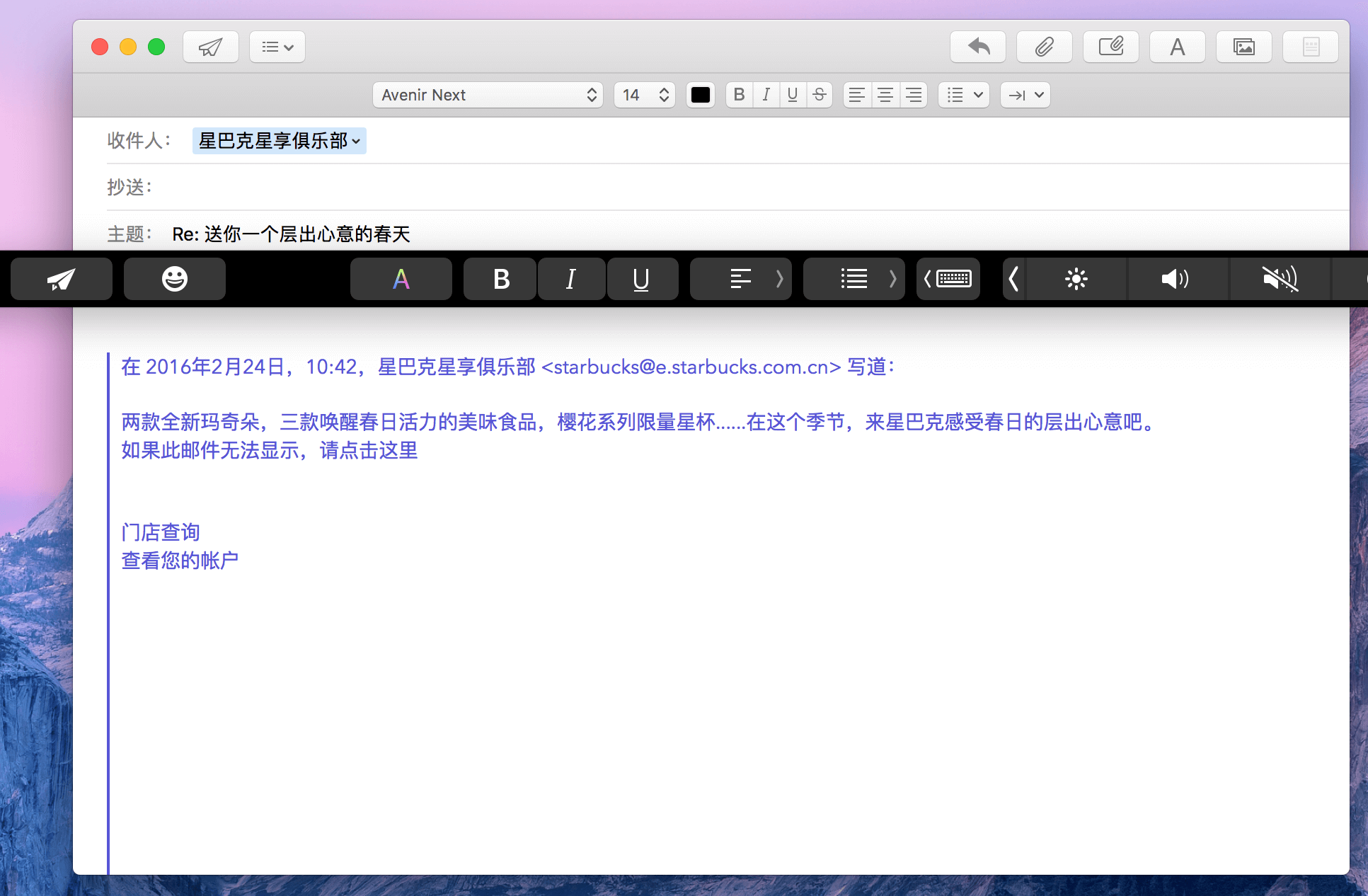Tap Touch Bar keyboard typing suggestions button
This screenshot has height=896, width=1368.
[948, 279]
